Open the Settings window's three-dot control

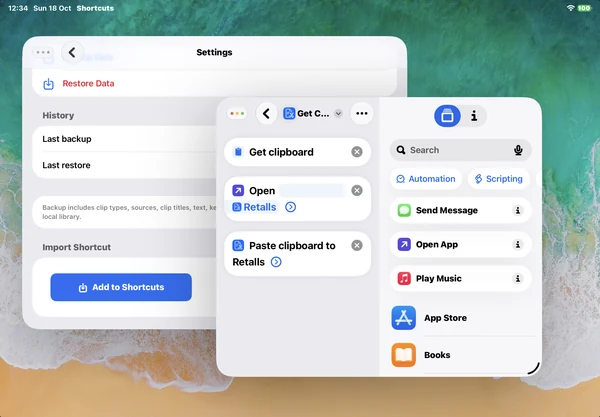(x=43, y=52)
